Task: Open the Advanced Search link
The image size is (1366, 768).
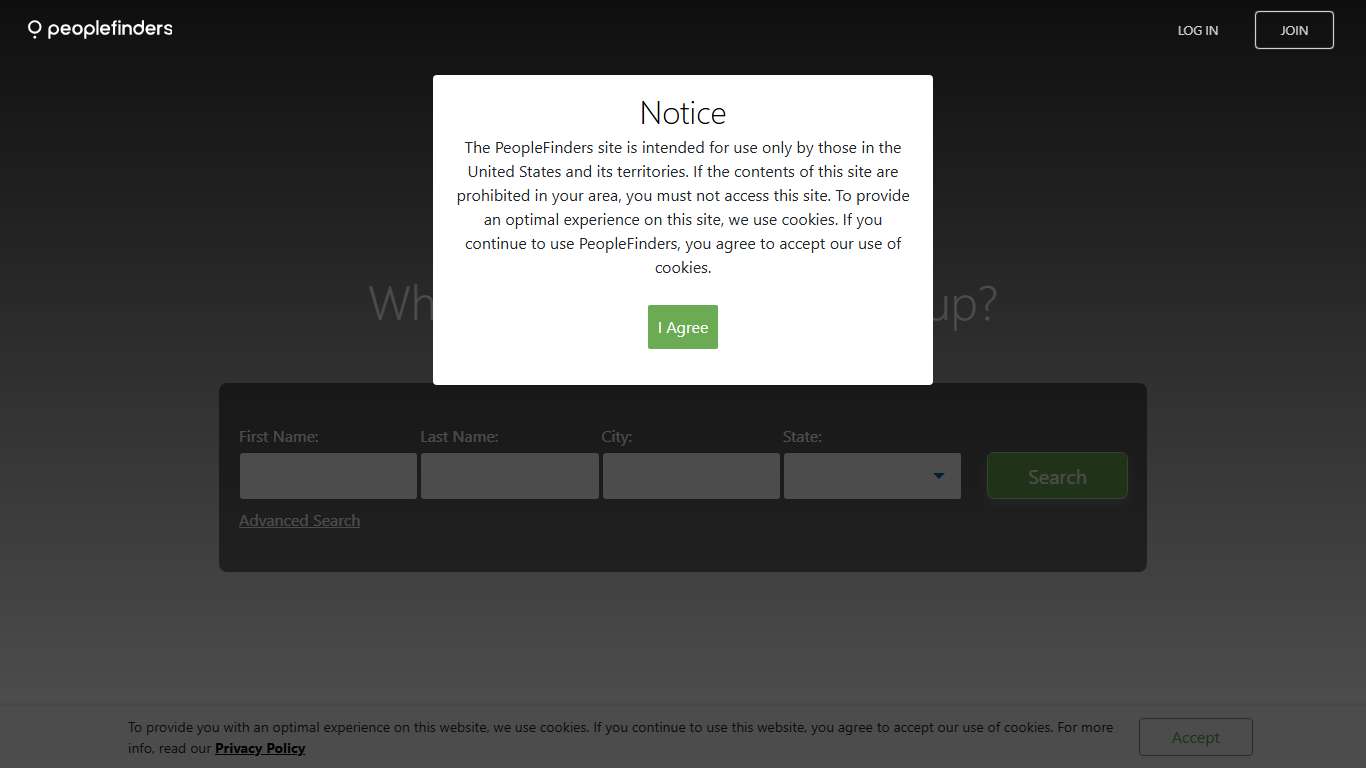Action: click(299, 520)
